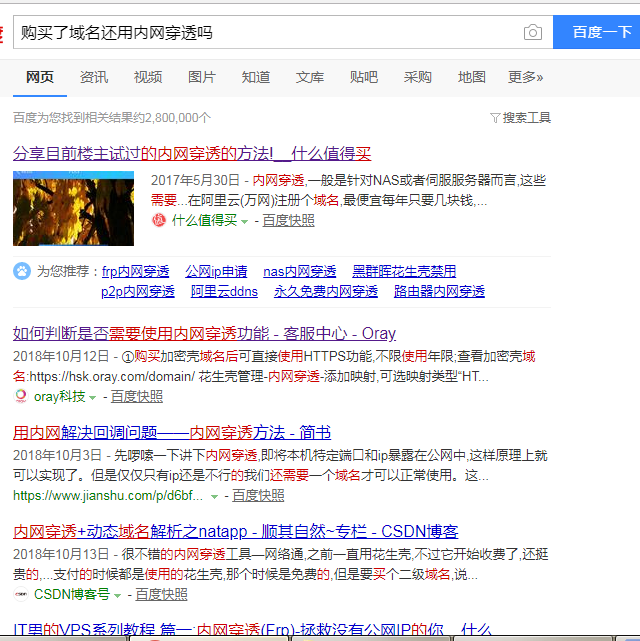Open 百度快照 for 什么值得买 result
Viewport: 640px width, 641px height.
pos(288,220)
